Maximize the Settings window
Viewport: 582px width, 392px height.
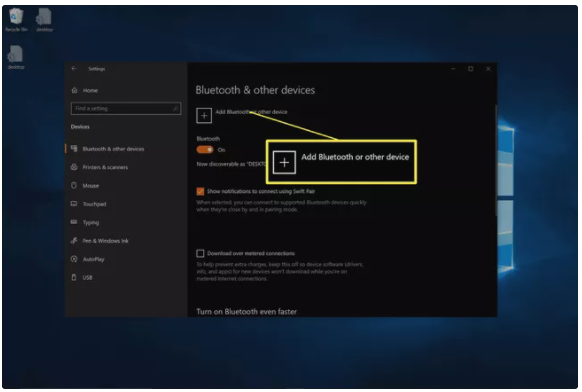471,69
